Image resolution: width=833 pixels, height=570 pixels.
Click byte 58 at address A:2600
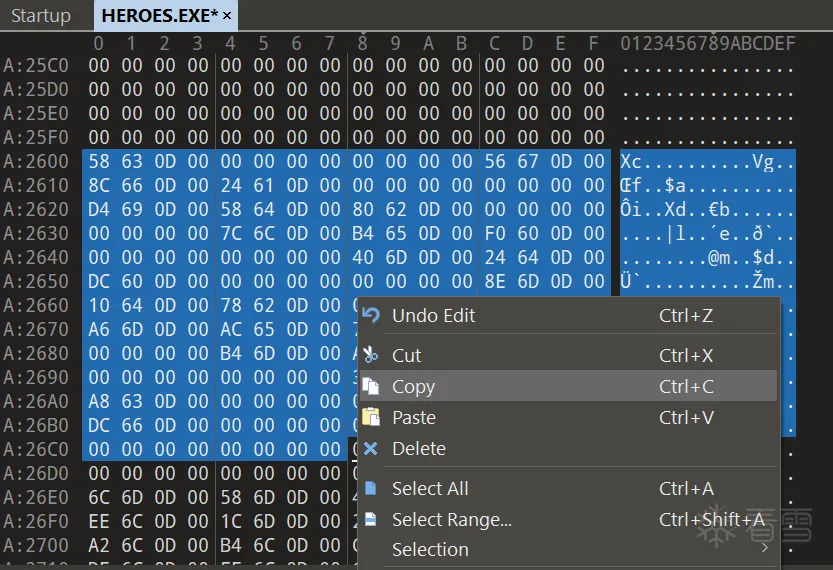pos(99,162)
